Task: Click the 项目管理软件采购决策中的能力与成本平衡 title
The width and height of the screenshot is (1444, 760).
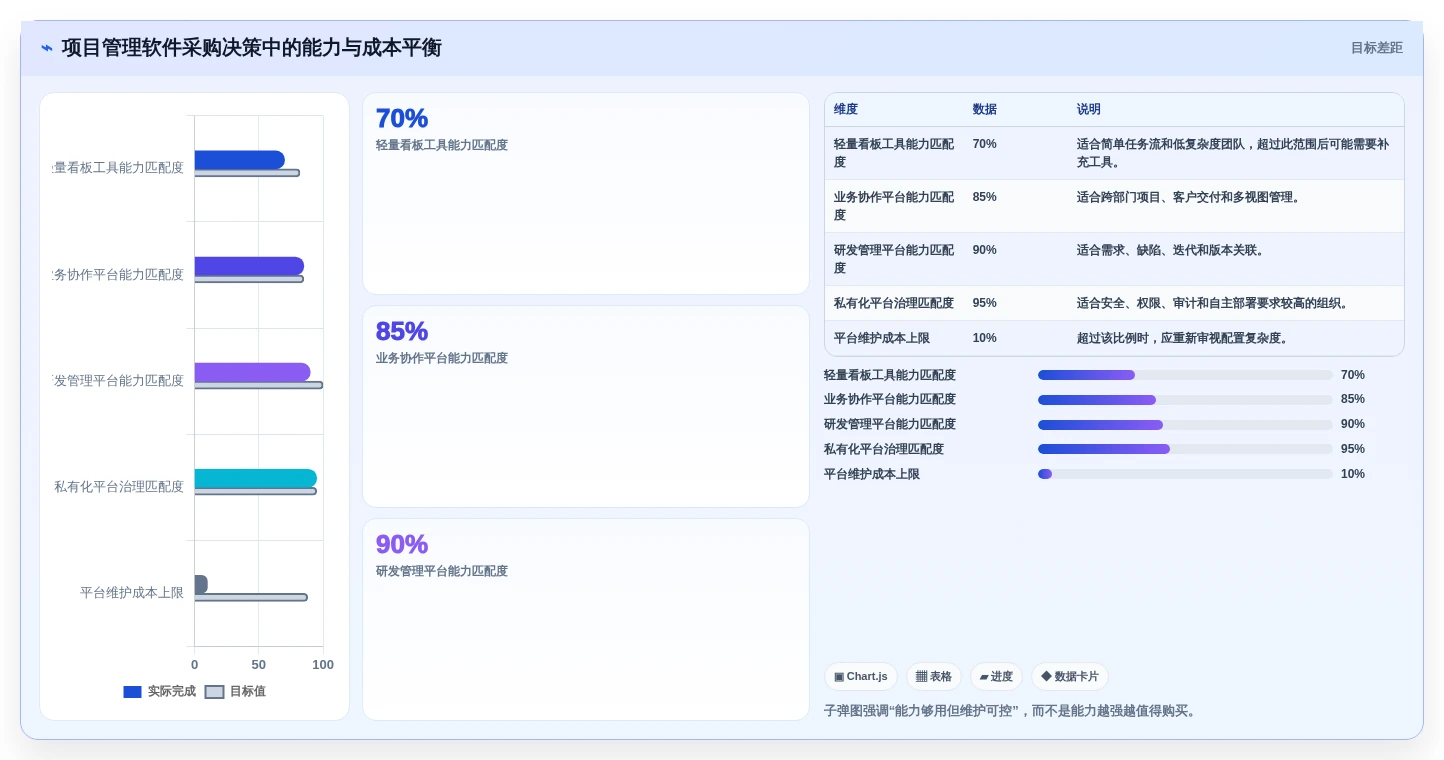Action: [252, 48]
